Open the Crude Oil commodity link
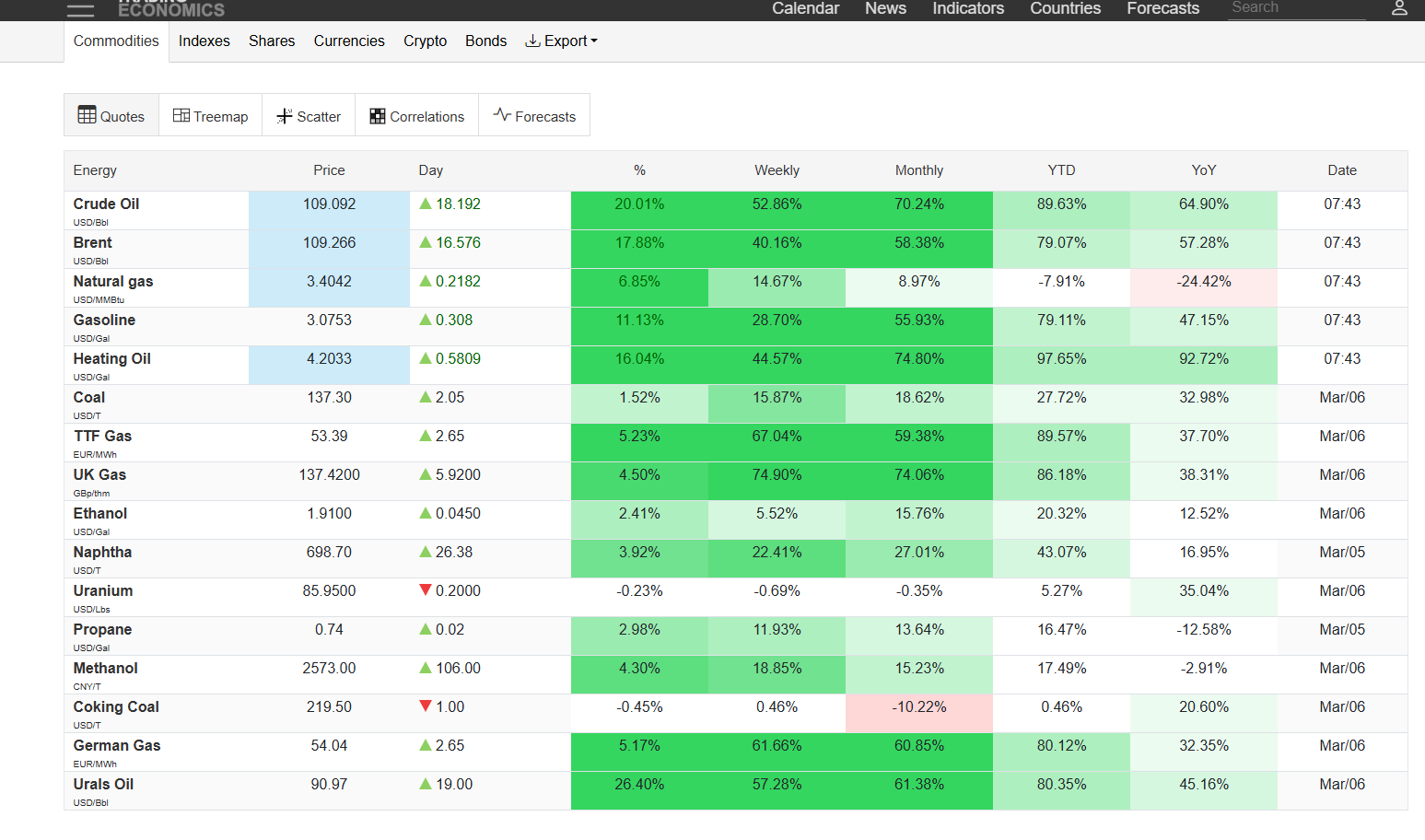This screenshot has width=1425, height=840. click(107, 204)
